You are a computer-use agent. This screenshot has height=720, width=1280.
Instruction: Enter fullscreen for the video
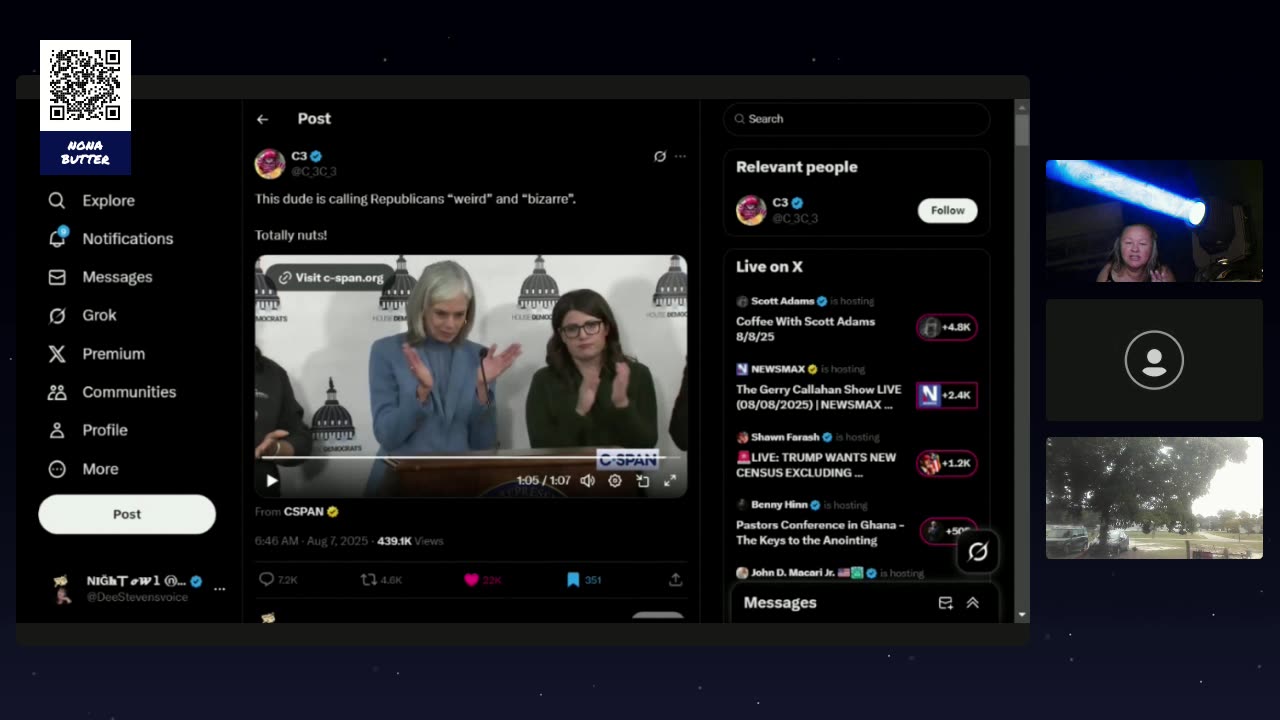670,480
